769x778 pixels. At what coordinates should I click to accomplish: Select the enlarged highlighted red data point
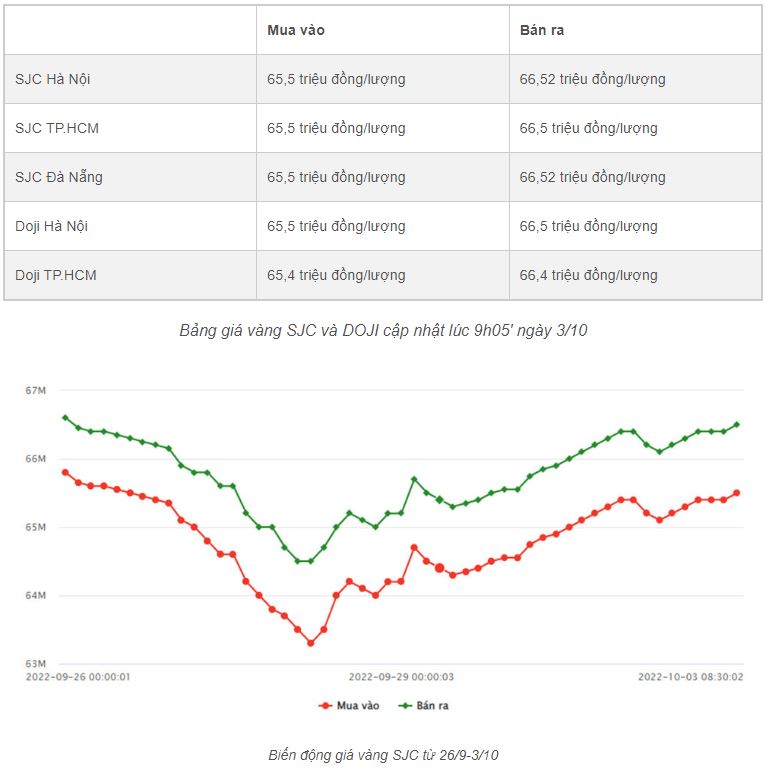coord(439,568)
